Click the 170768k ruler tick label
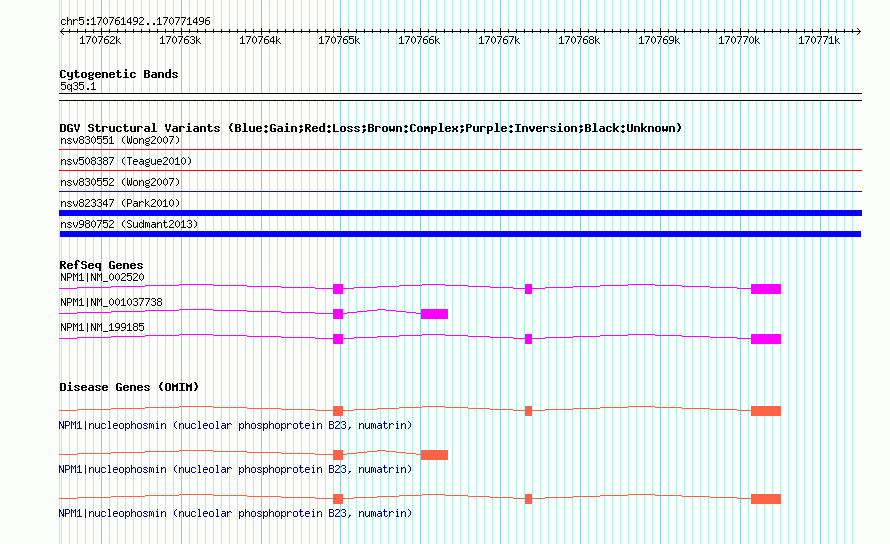This screenshot has height=544, width=890. point(579,40)
